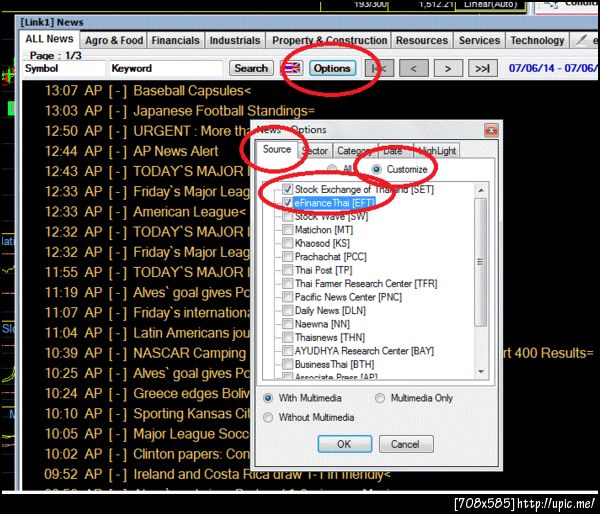The image size is (600, 514).
Task: Check Thaisnews [THN] source
Action: tap(287, 337)
